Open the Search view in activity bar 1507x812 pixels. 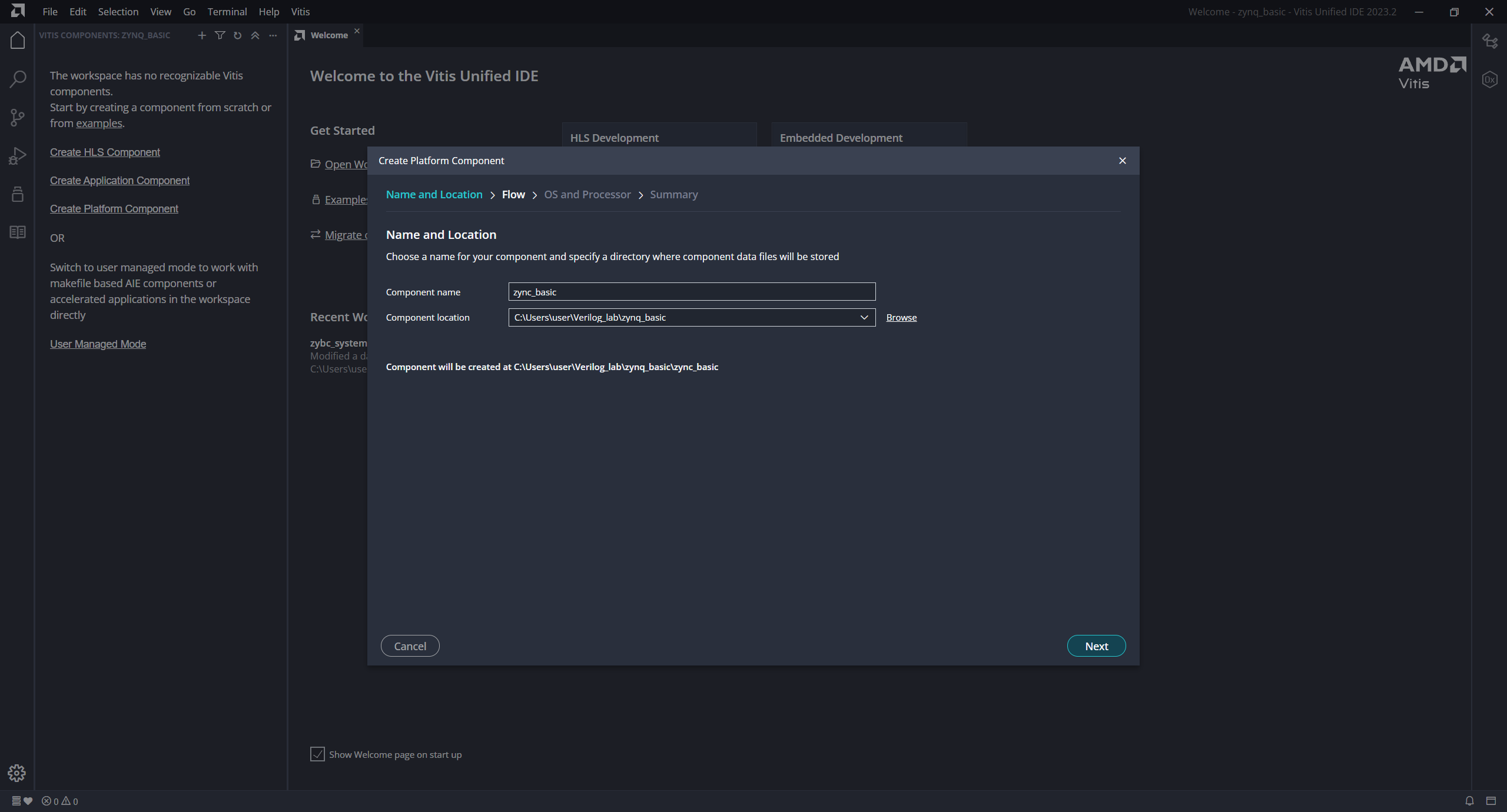pyautogui.click(x=18, y=79)
